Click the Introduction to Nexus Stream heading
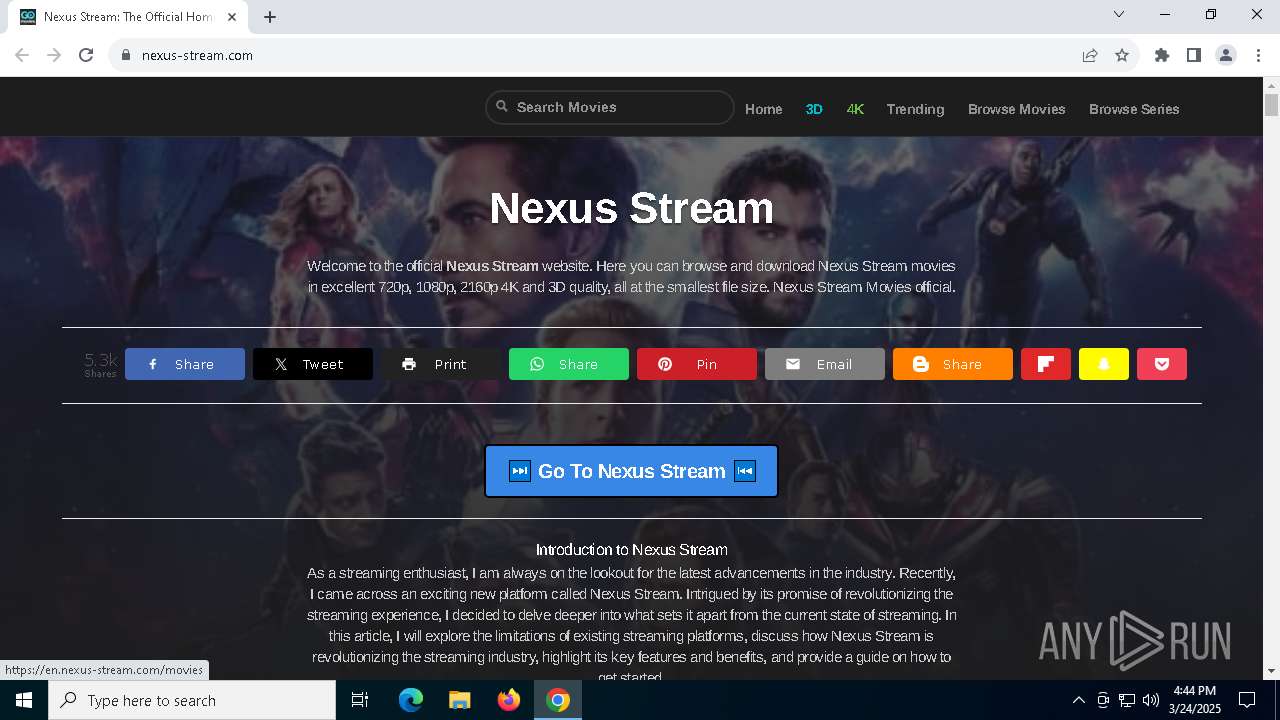Viewport: 1280px width, 720px height. (631, 549)
